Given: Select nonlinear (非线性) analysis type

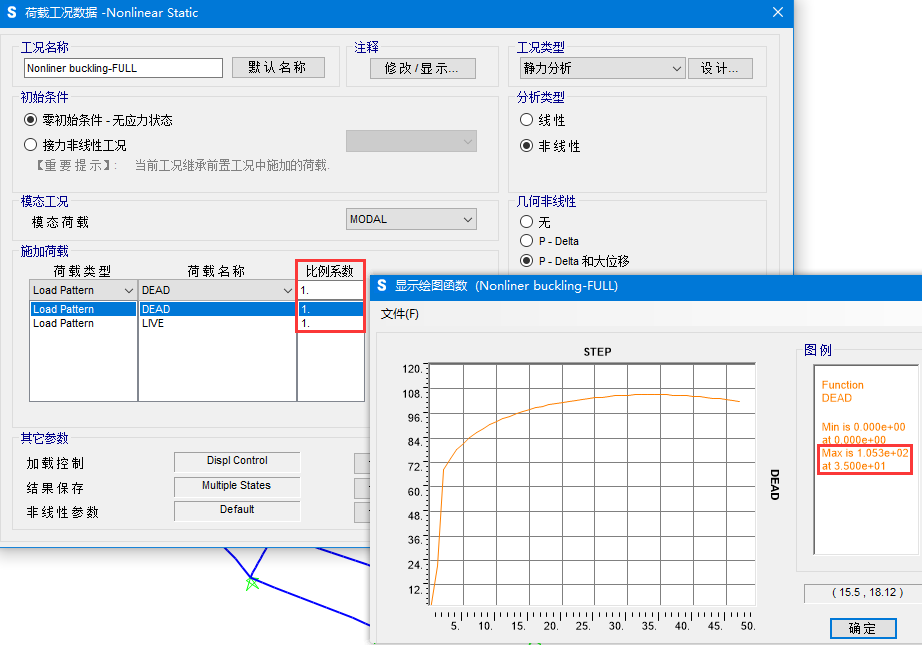Looking at the screenshot, I should (x=527, y=146).
